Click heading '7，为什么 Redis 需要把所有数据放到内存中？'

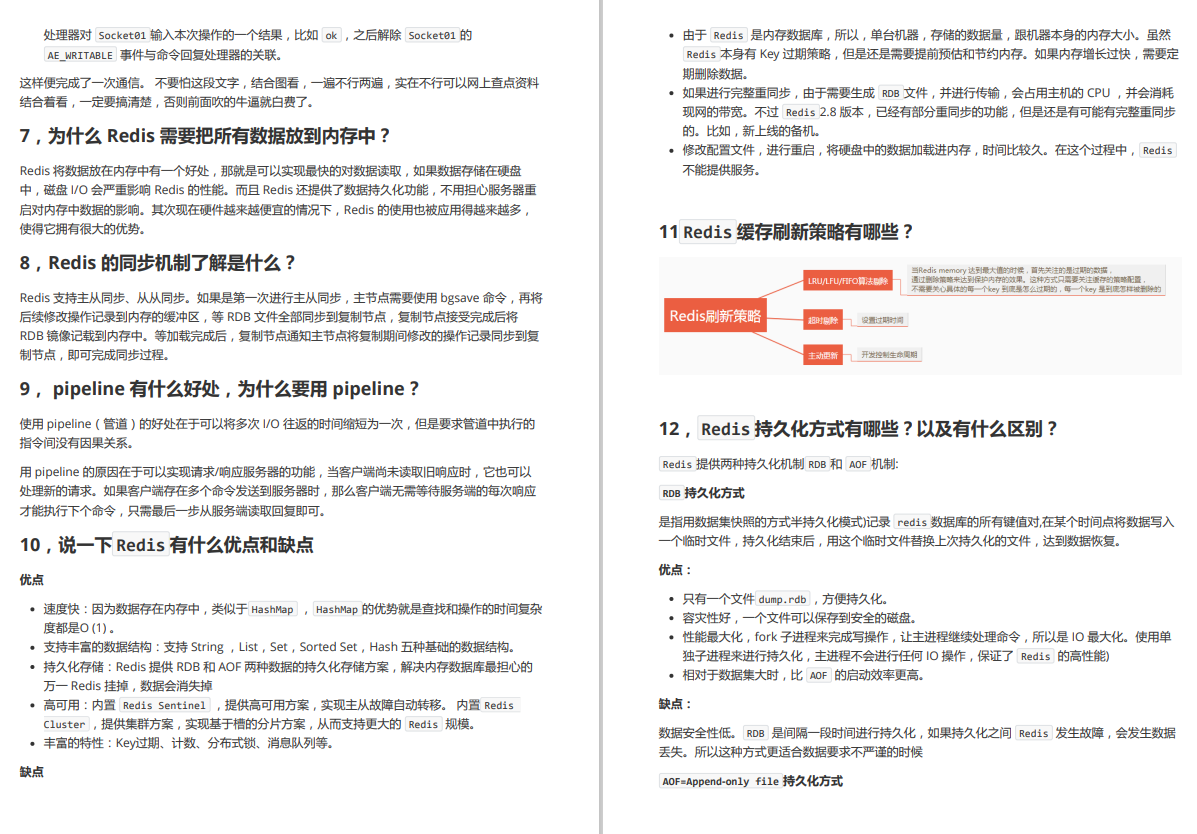[x=205, y=136]
